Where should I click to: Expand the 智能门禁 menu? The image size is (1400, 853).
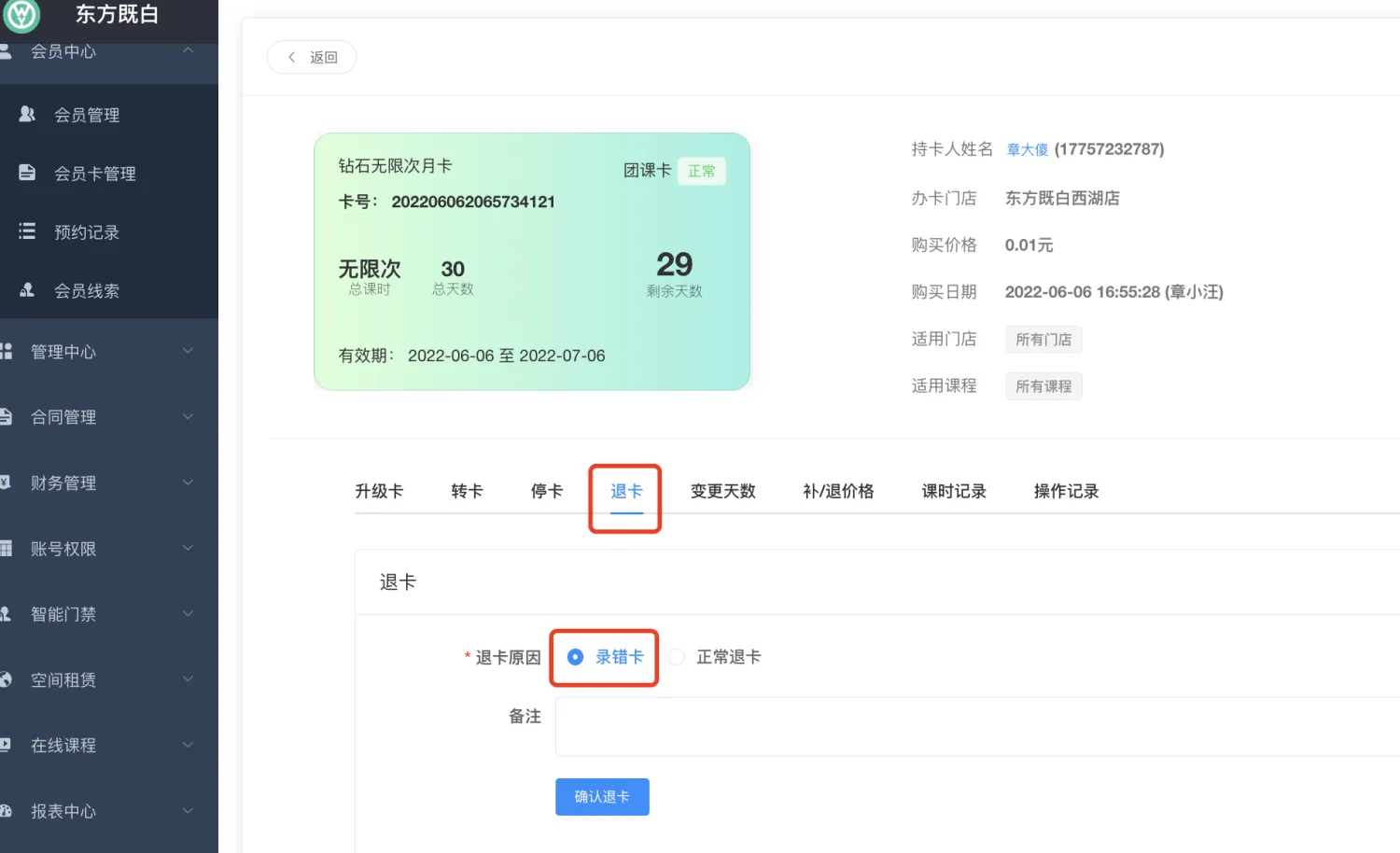(x=188, y=613)
